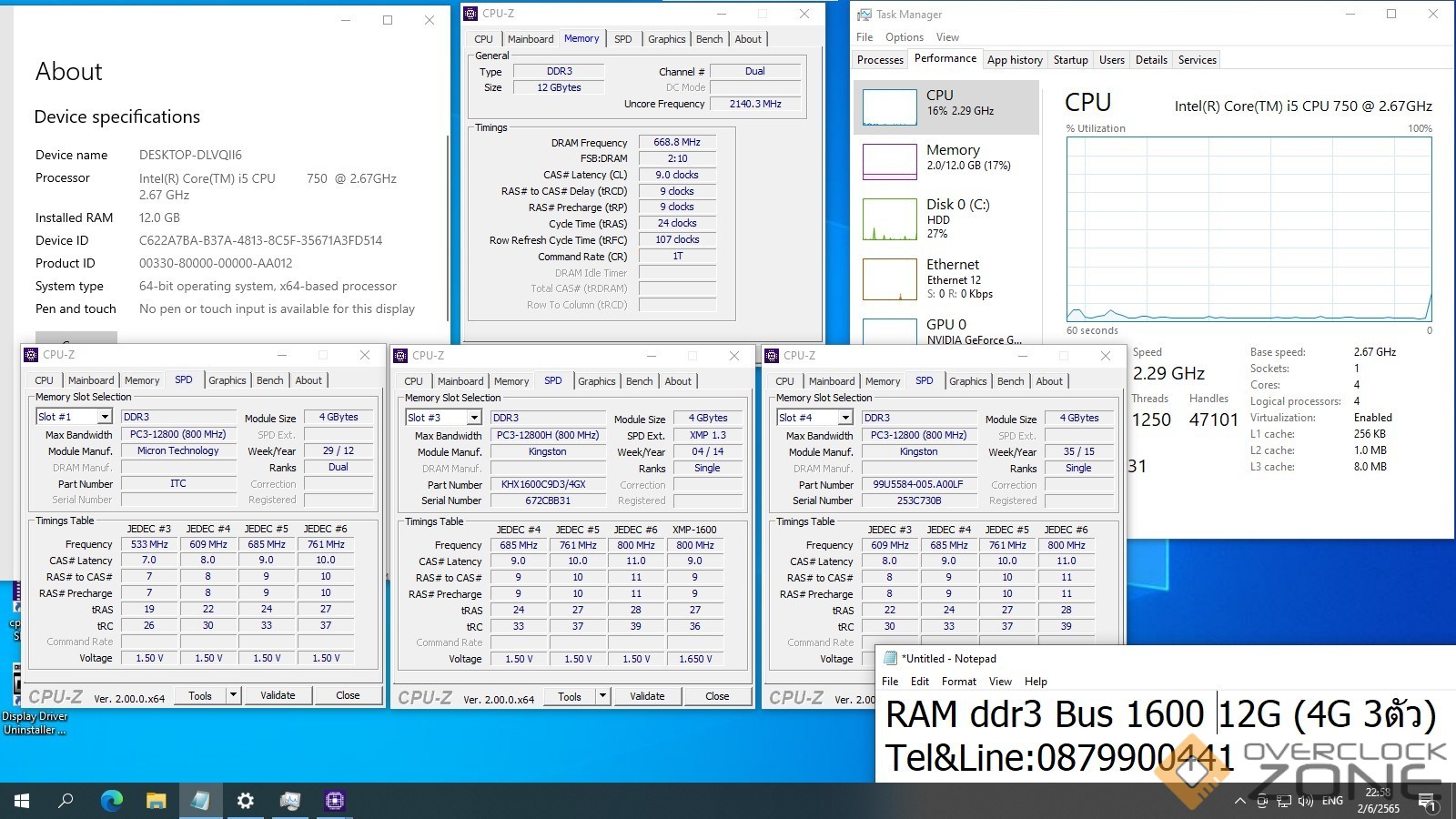Open Microsoft Edge from the taskbar
This screenshot has width=1456, height=819.
pos(112,801)
